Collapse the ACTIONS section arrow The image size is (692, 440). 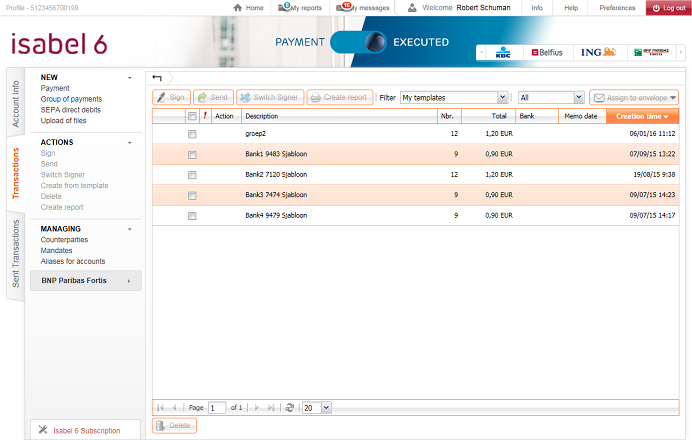coord(129,143)
